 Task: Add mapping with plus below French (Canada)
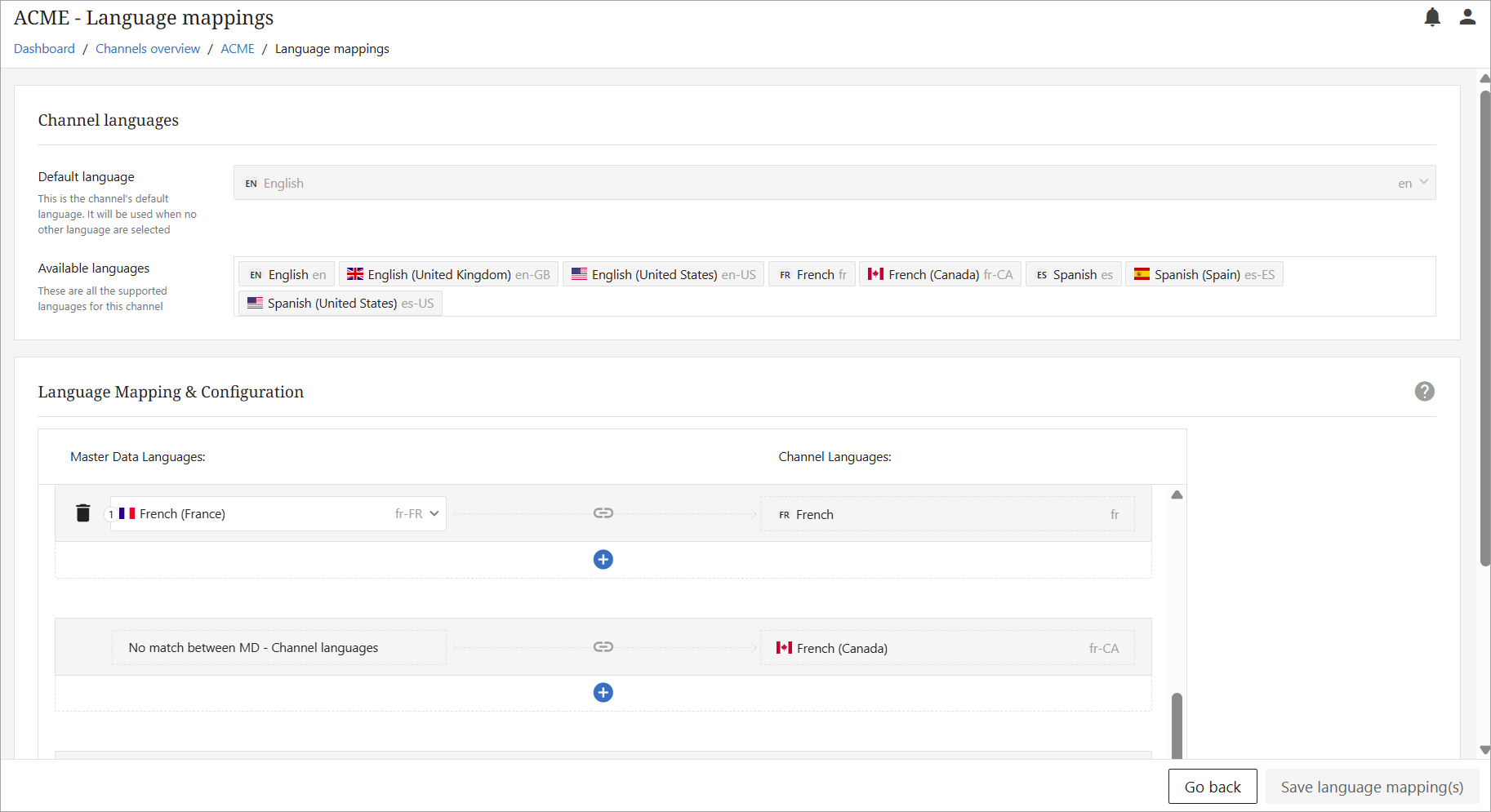pos(603,693)
